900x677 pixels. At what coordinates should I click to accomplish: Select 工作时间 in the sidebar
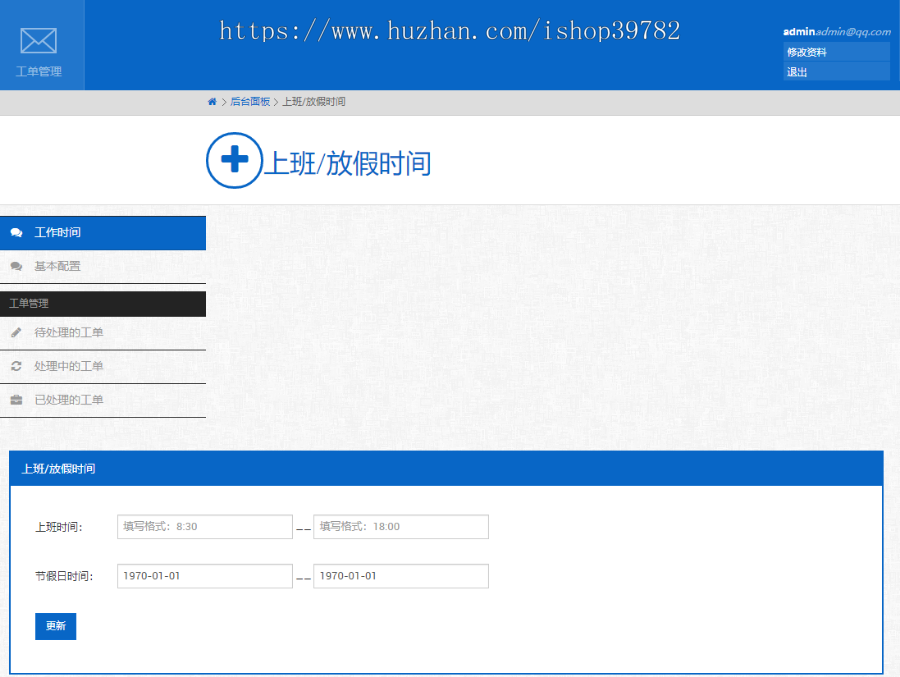click(103, 233)
